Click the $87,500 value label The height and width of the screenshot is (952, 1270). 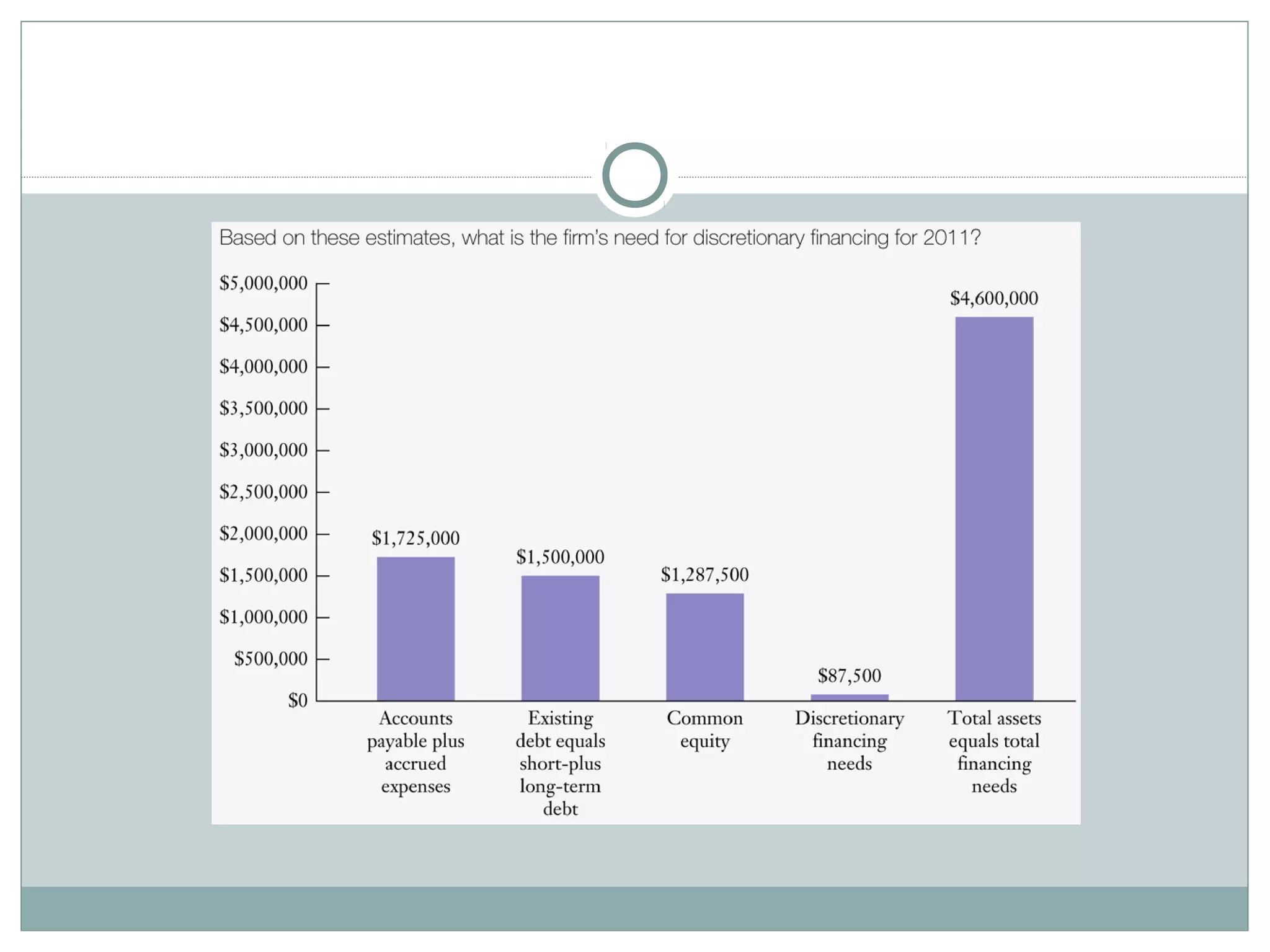[x=849, y=676]
